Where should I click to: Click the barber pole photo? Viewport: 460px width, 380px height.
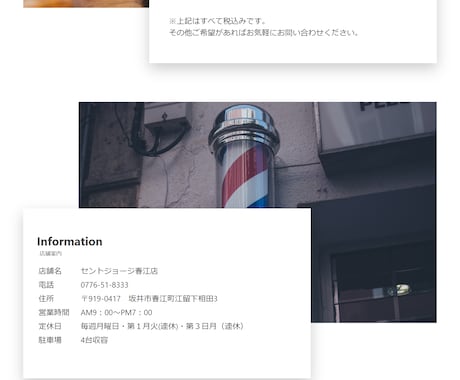pos(258,155)
